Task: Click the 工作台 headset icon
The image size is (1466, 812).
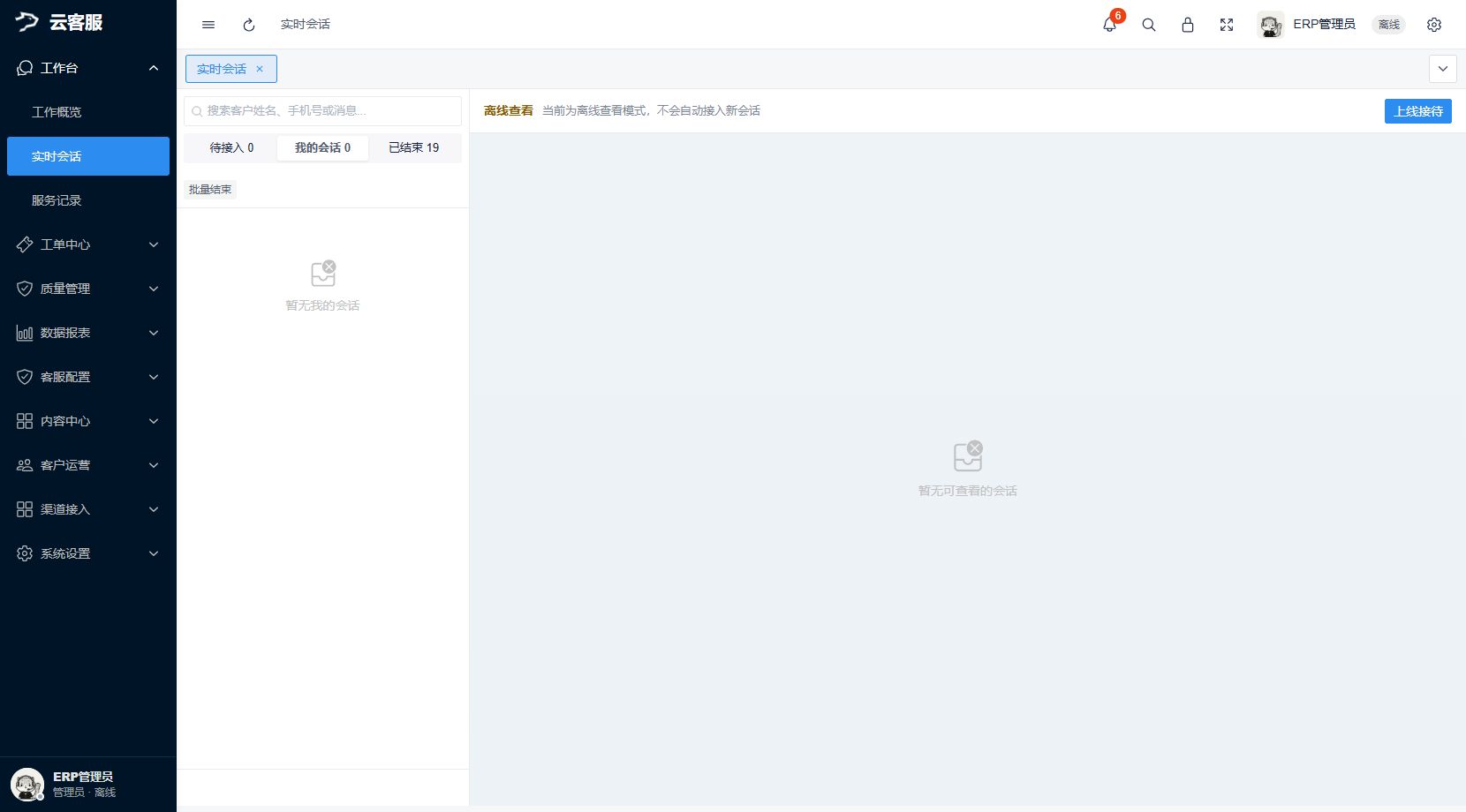Action: point(25,68)
